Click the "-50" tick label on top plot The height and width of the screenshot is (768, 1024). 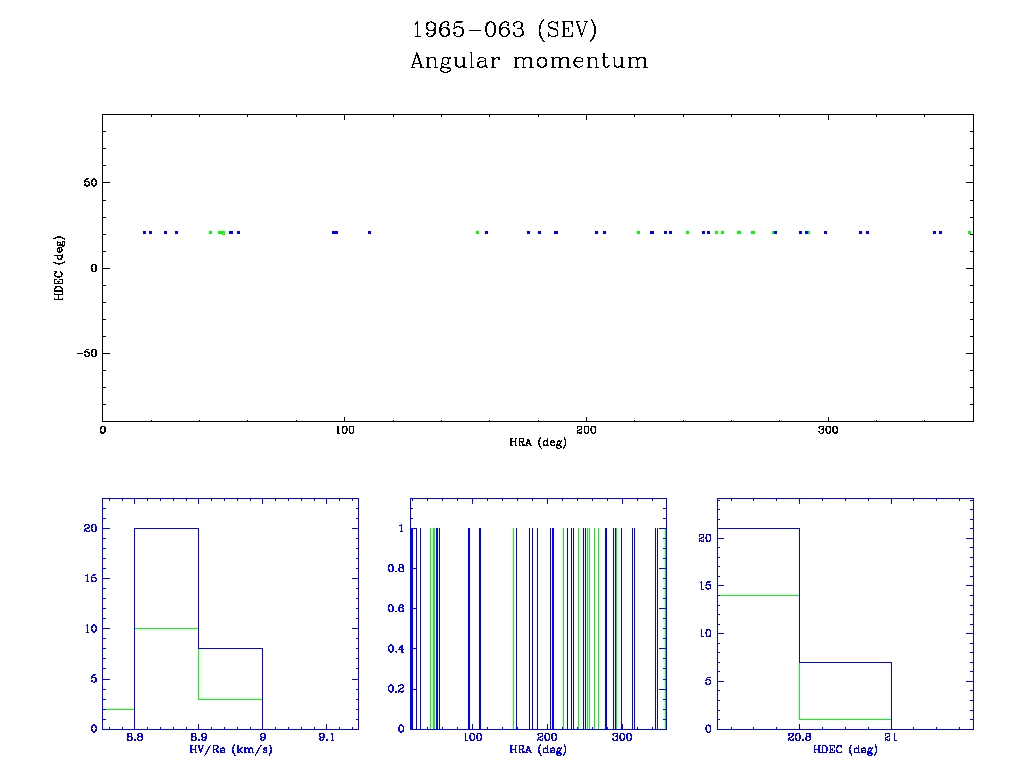(84, 353)
